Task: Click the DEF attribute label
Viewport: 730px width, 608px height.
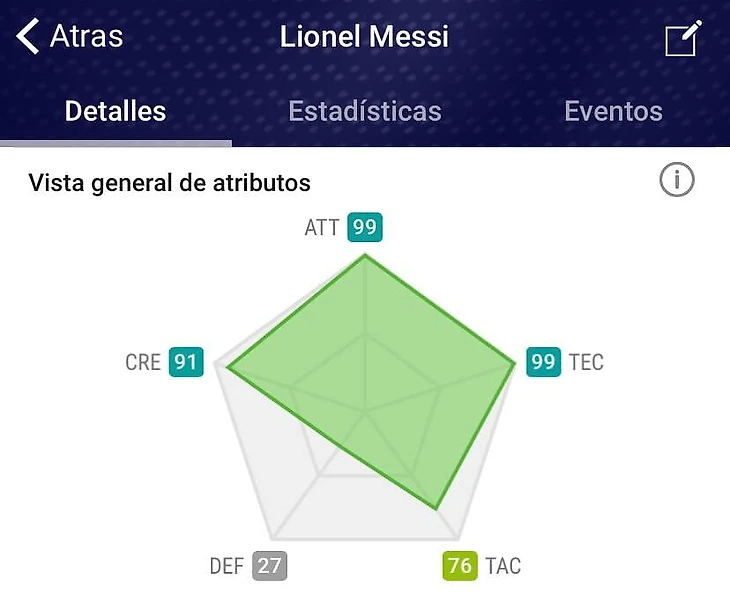Action: pos(227,566)
